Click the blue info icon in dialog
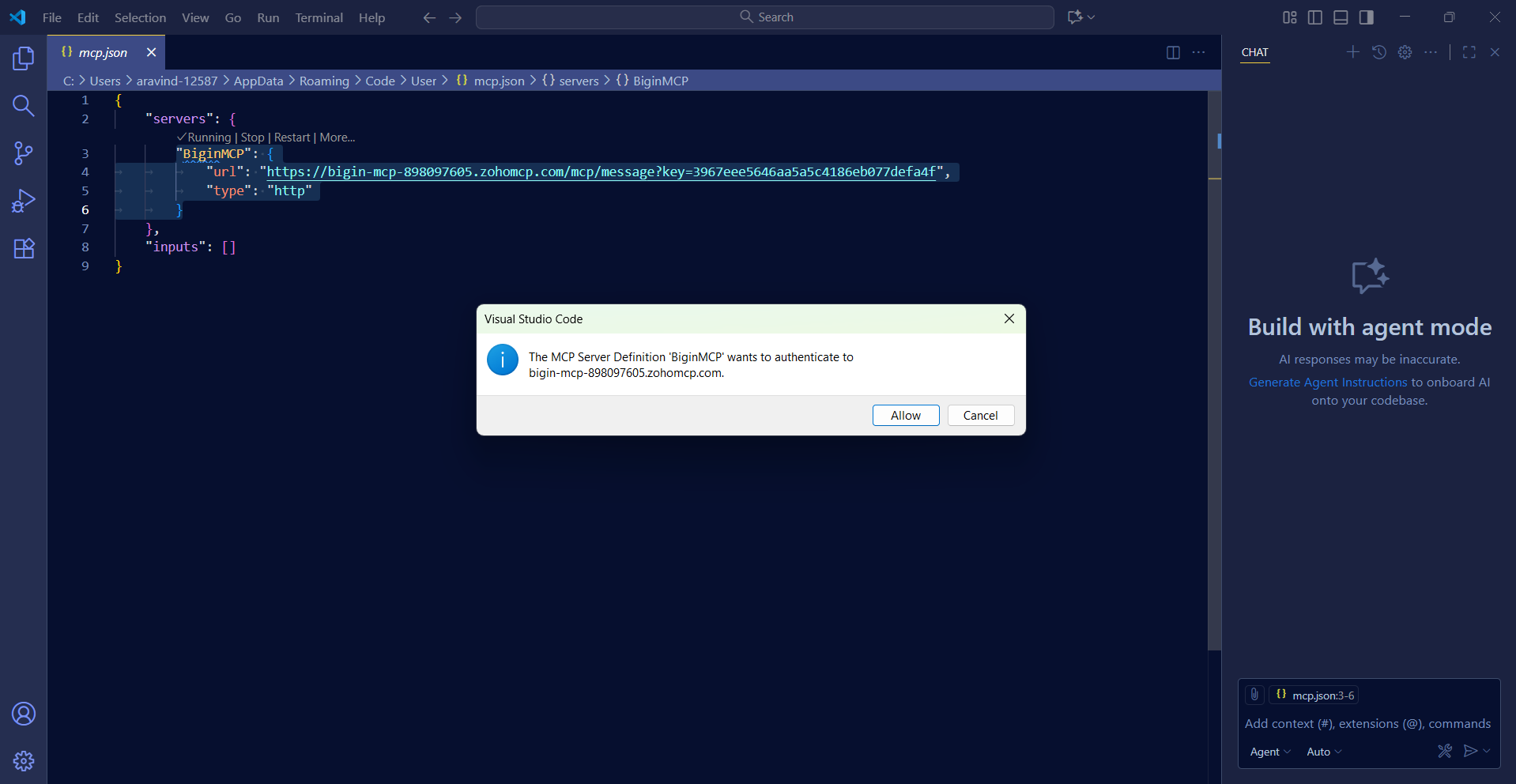The width and height of the screenshot is (1516, 784). coord(503,360)
